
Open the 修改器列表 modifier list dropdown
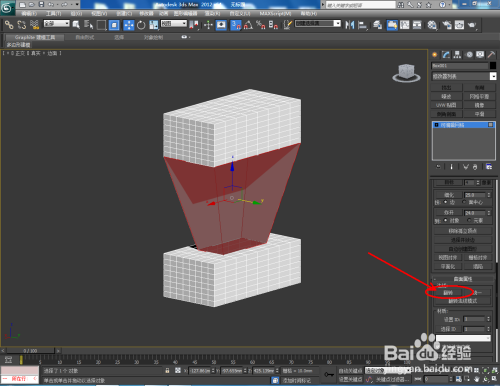coord(464,76)
